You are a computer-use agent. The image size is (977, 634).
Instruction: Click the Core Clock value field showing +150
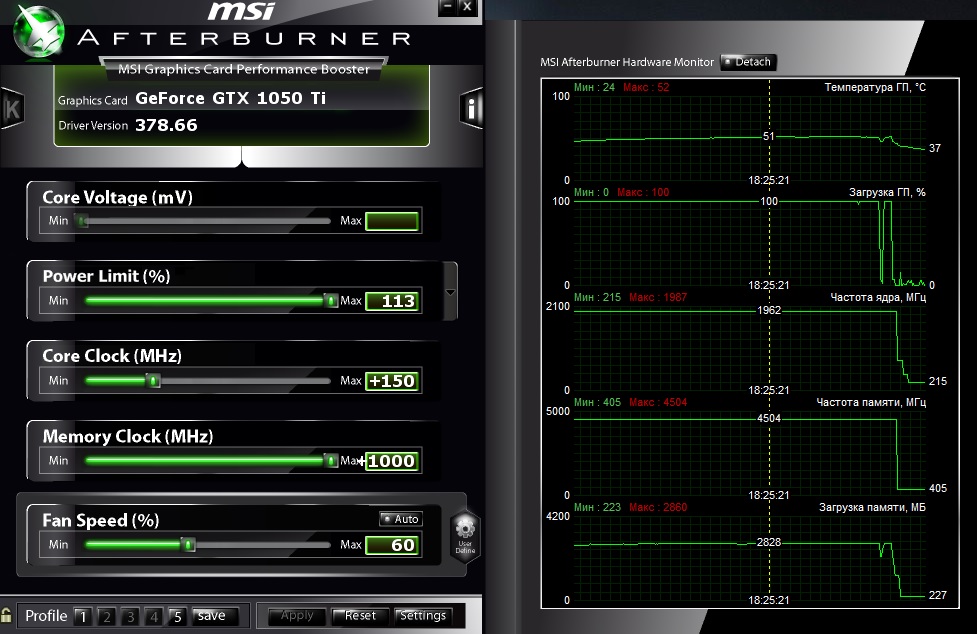click(392, 381)
